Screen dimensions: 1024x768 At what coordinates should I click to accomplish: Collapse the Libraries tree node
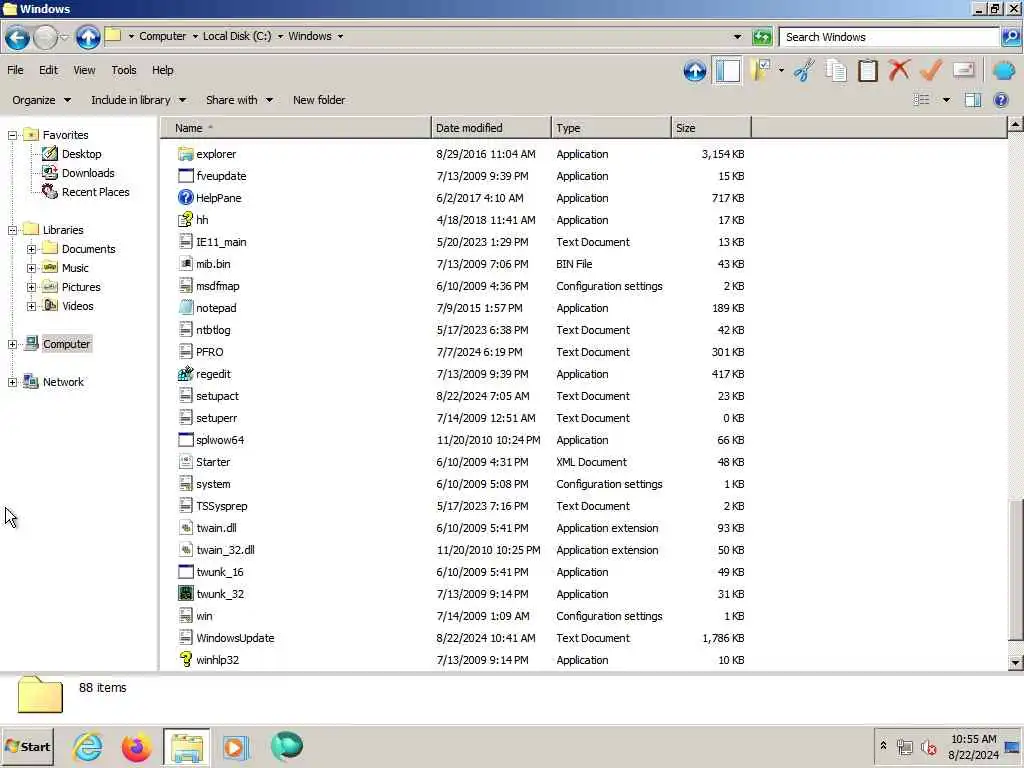point(12,230)
